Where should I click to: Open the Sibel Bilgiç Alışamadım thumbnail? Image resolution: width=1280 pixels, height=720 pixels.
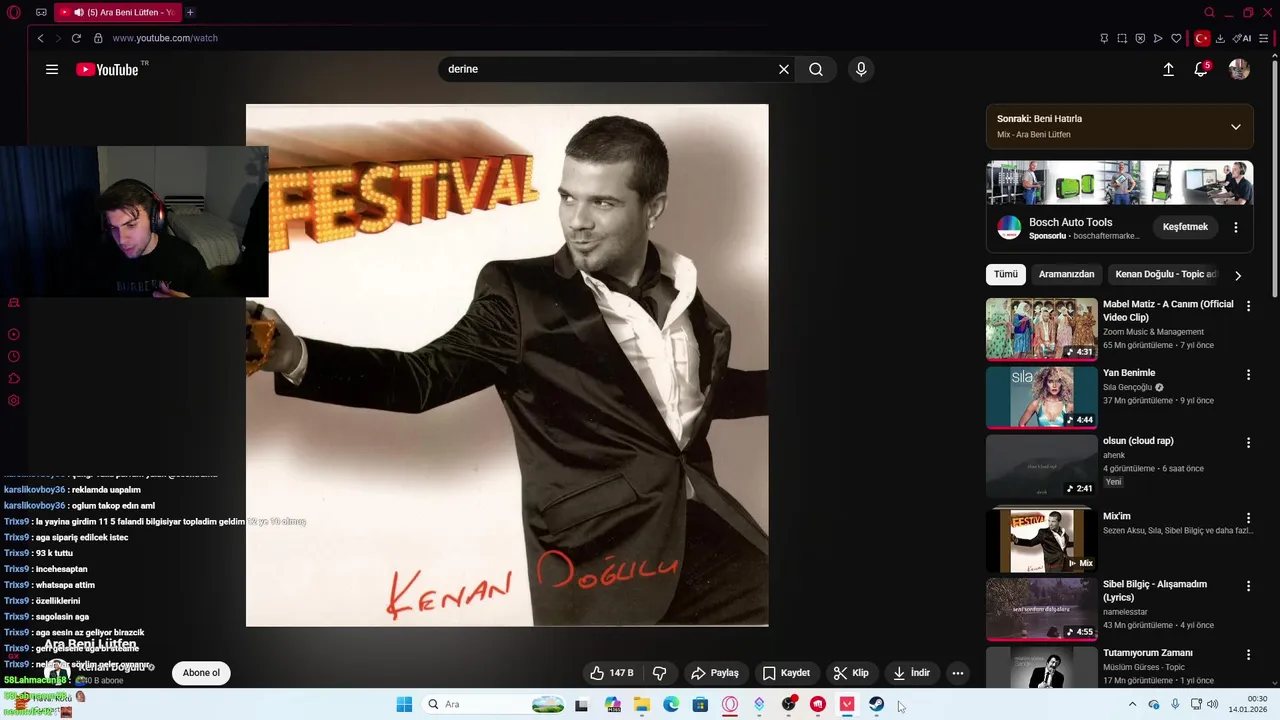click(1041, 609)
